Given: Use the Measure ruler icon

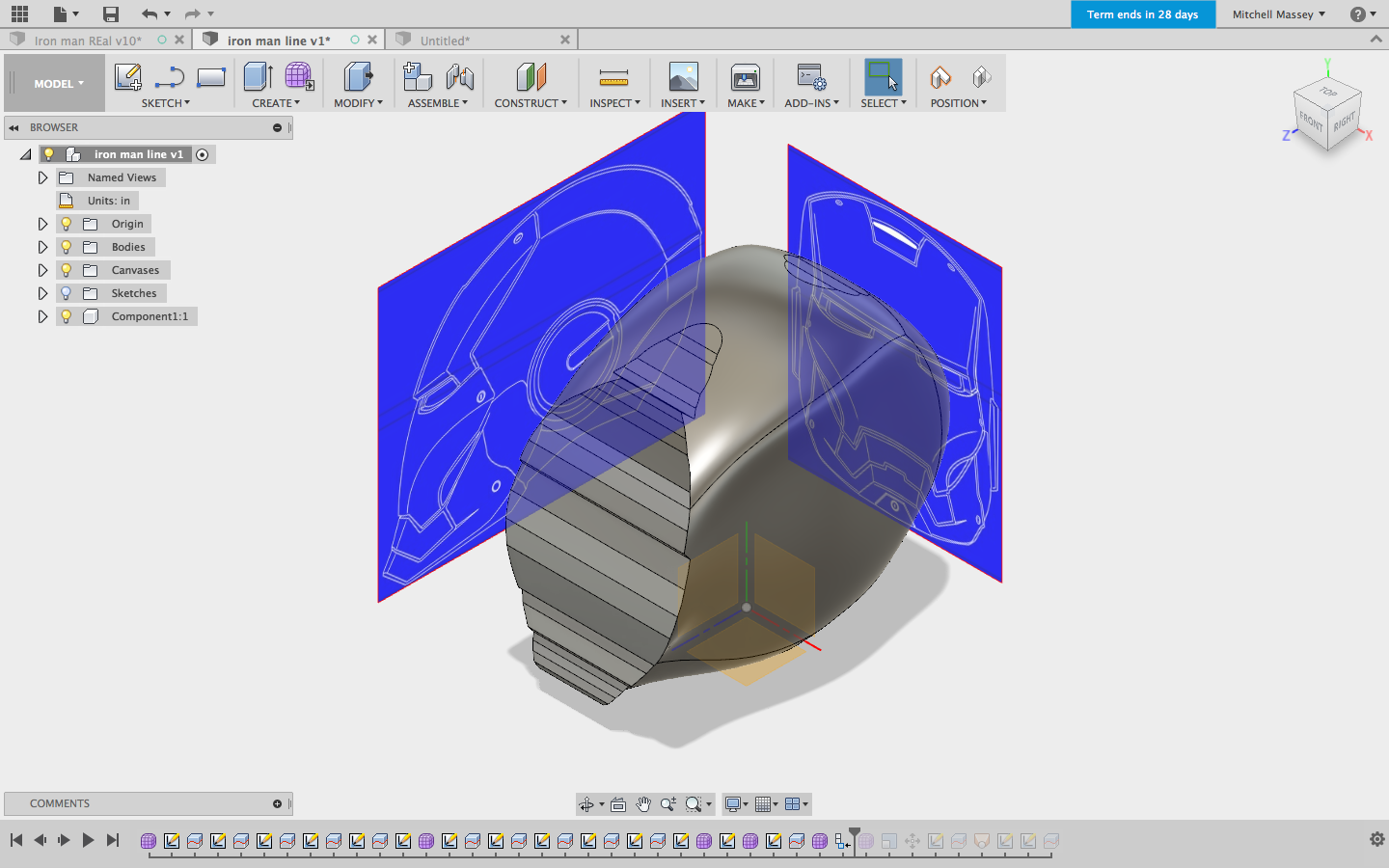Looking at the screenshot, I should click(613, 77).
